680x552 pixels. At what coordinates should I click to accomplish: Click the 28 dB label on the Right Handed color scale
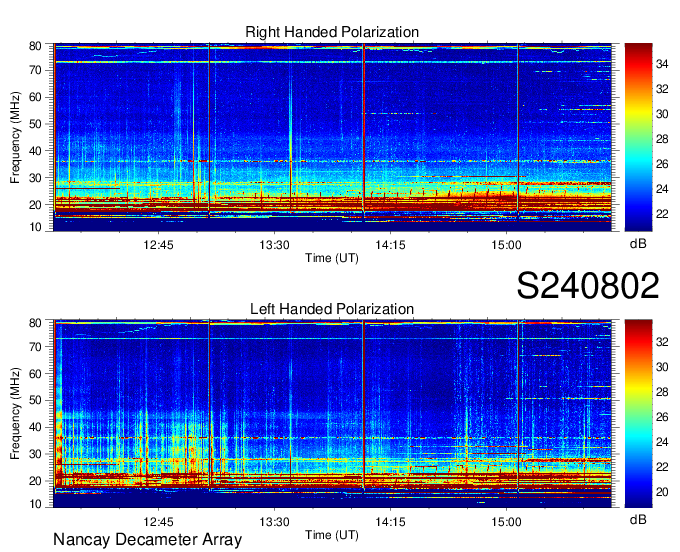pos(662,139)
